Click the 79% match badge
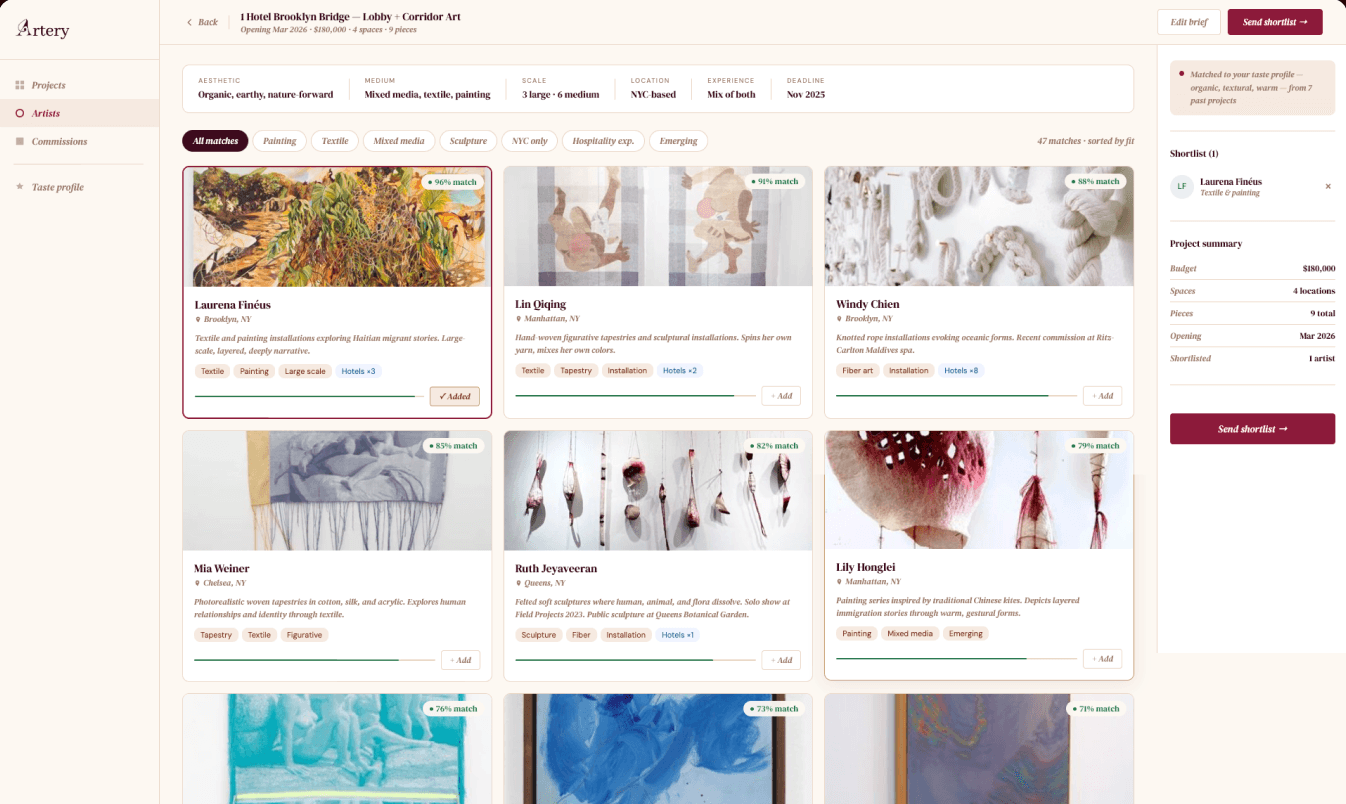 tap(1095, 446)
